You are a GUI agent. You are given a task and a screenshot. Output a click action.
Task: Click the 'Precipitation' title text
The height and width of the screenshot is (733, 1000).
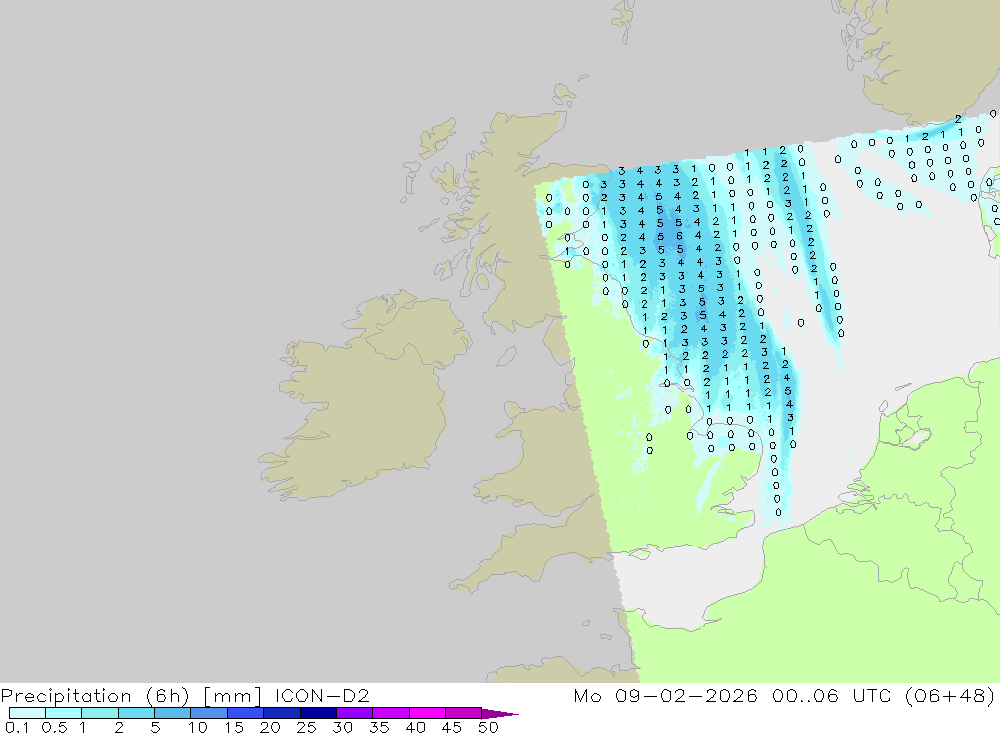click(x=66, y=696)
